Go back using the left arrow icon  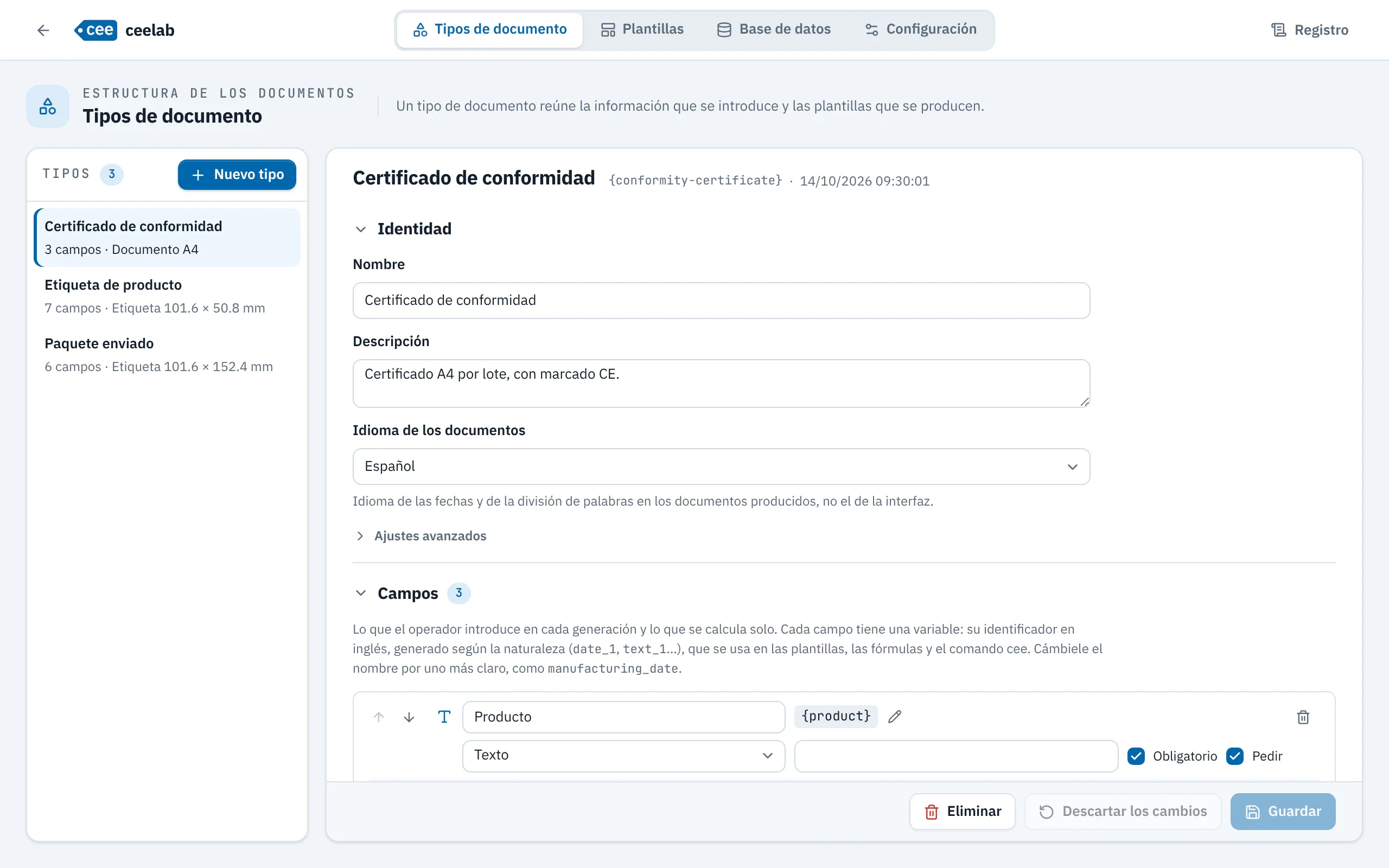(x=43, y=30)
